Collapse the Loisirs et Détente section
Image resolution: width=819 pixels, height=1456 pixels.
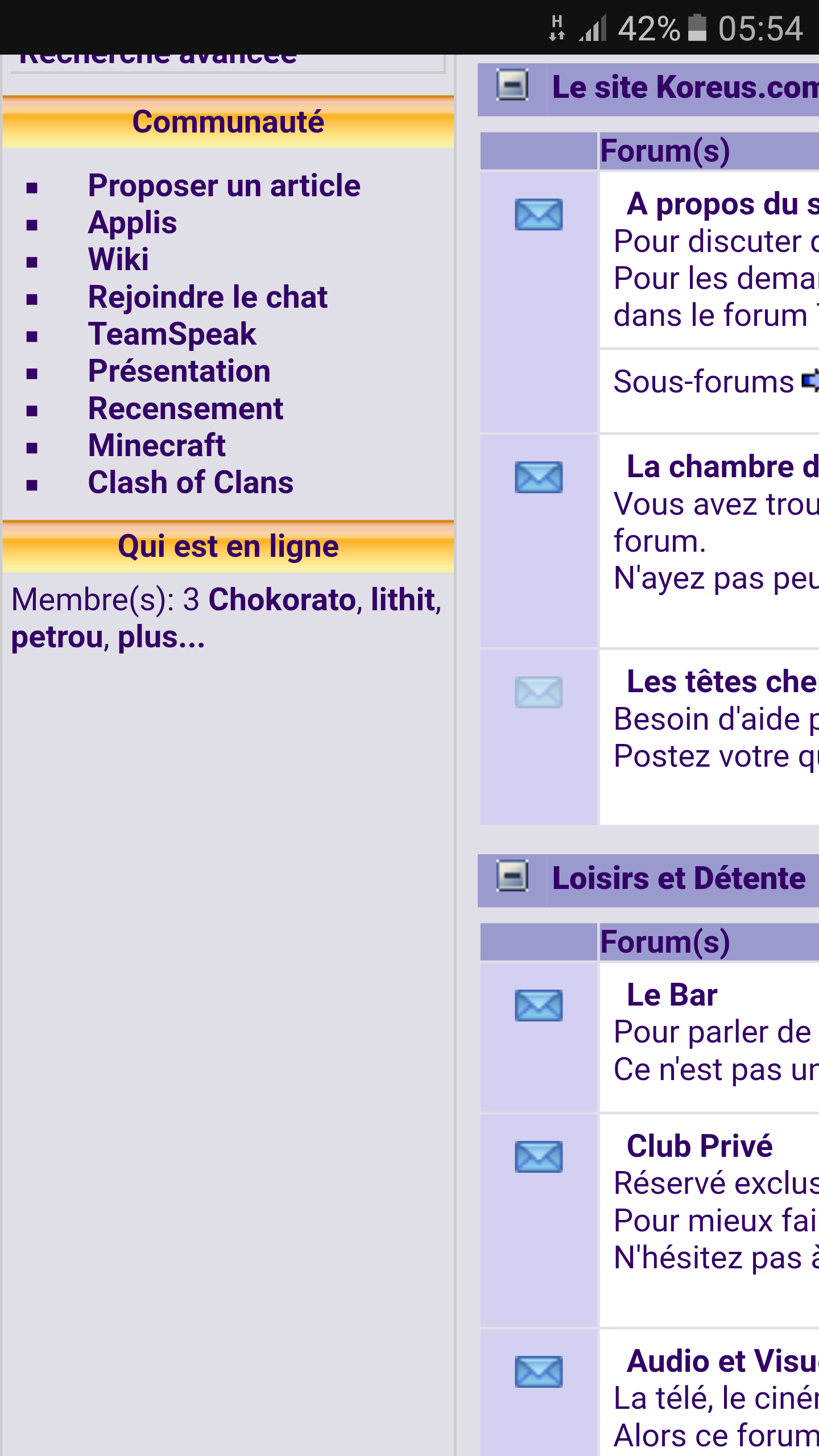click(x=512, y=876)
